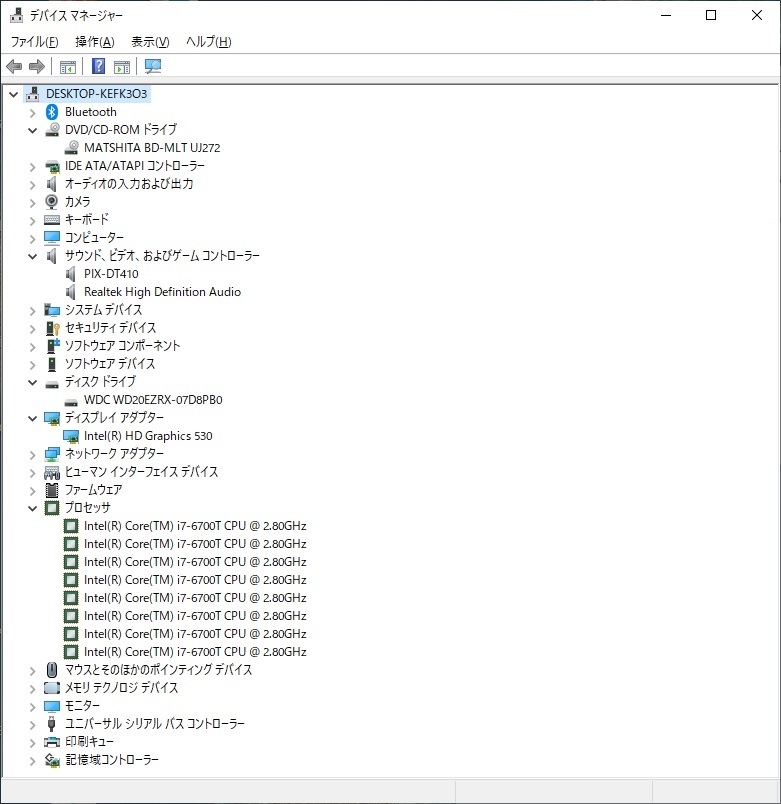Click the network adapters (ネットワーク アダプター) icon
This screenshot has height=804, width=781.
pyautogui.click(x=52, y=454)
